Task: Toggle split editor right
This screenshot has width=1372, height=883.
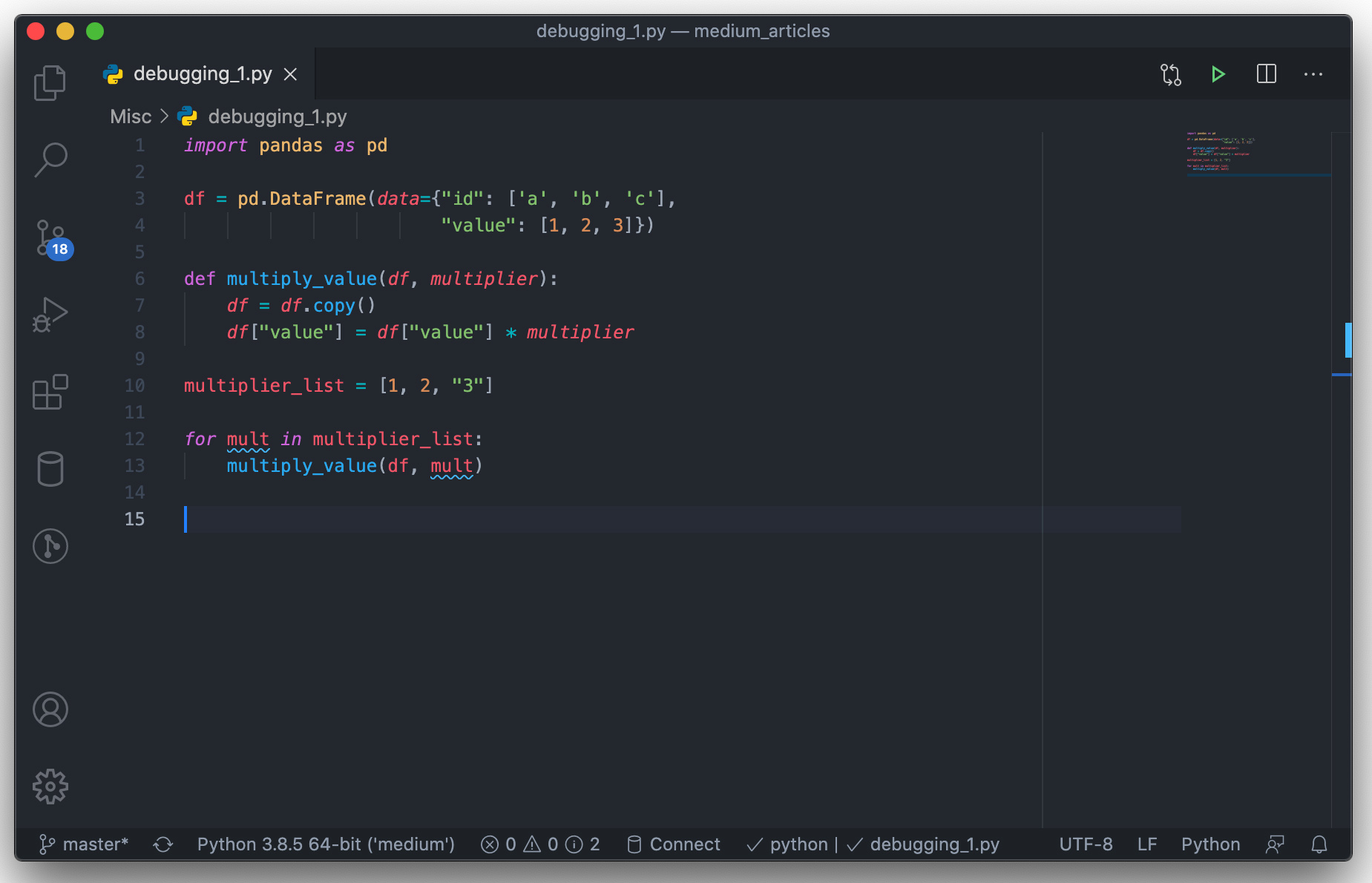Action: click(x=1266, y=74)
